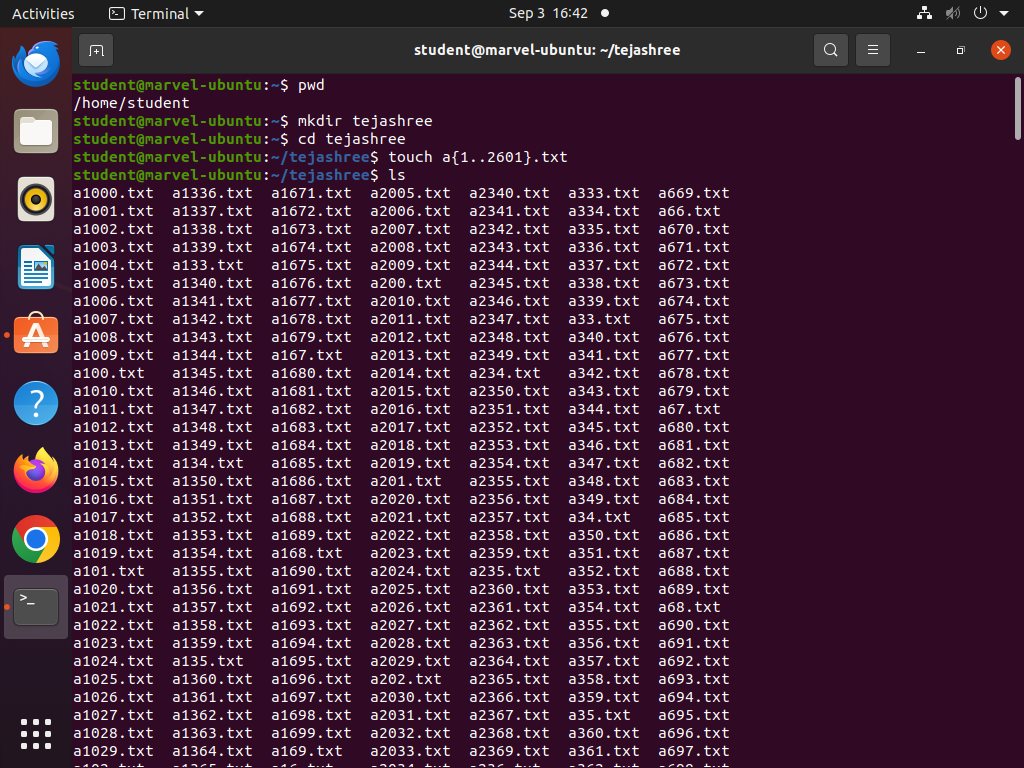Open the terminal hamburger menu
Viewport: 1024px width, 768px height.
pos(872,50)
